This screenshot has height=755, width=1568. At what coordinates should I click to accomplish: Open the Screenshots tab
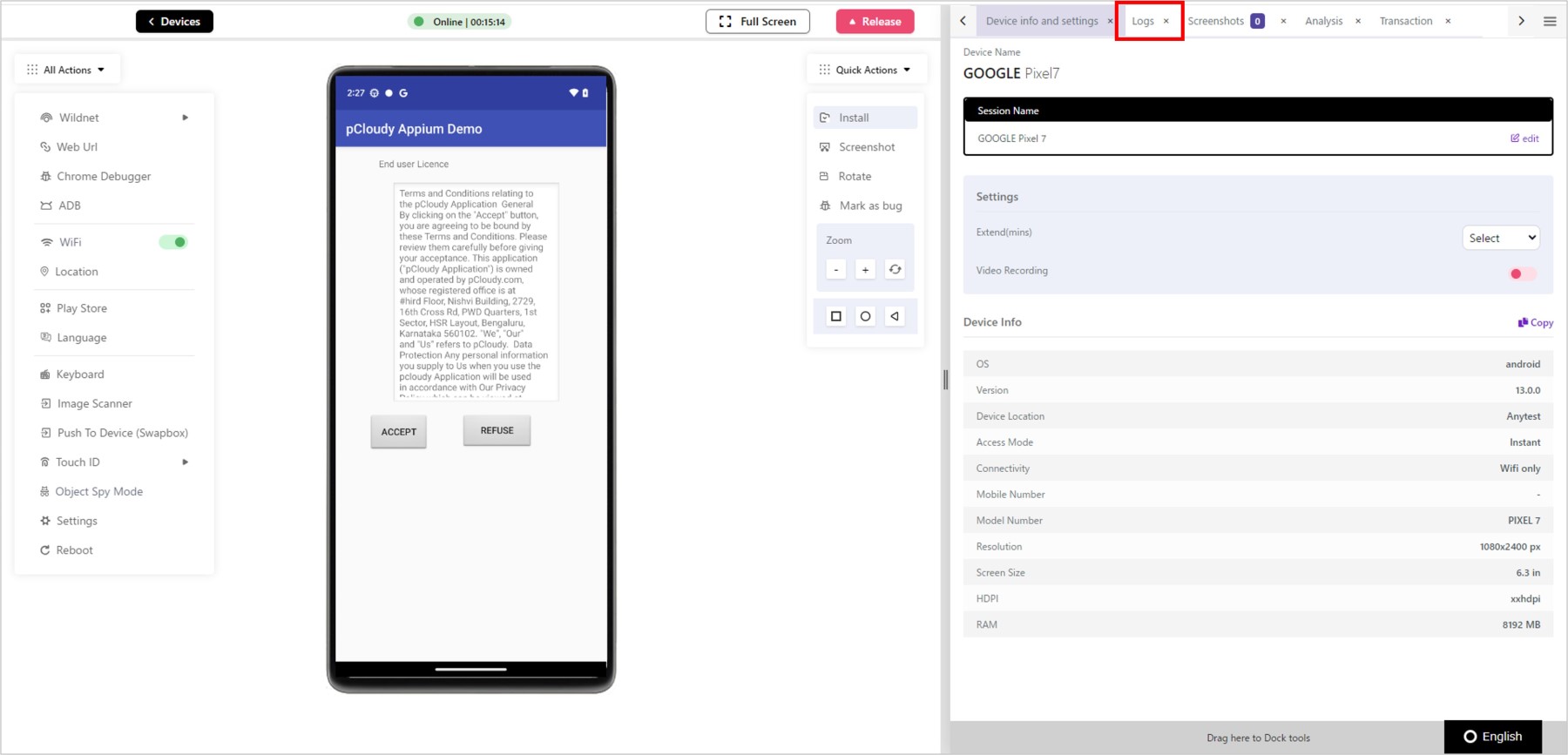pyautogui.click(x=1216, y=21)
